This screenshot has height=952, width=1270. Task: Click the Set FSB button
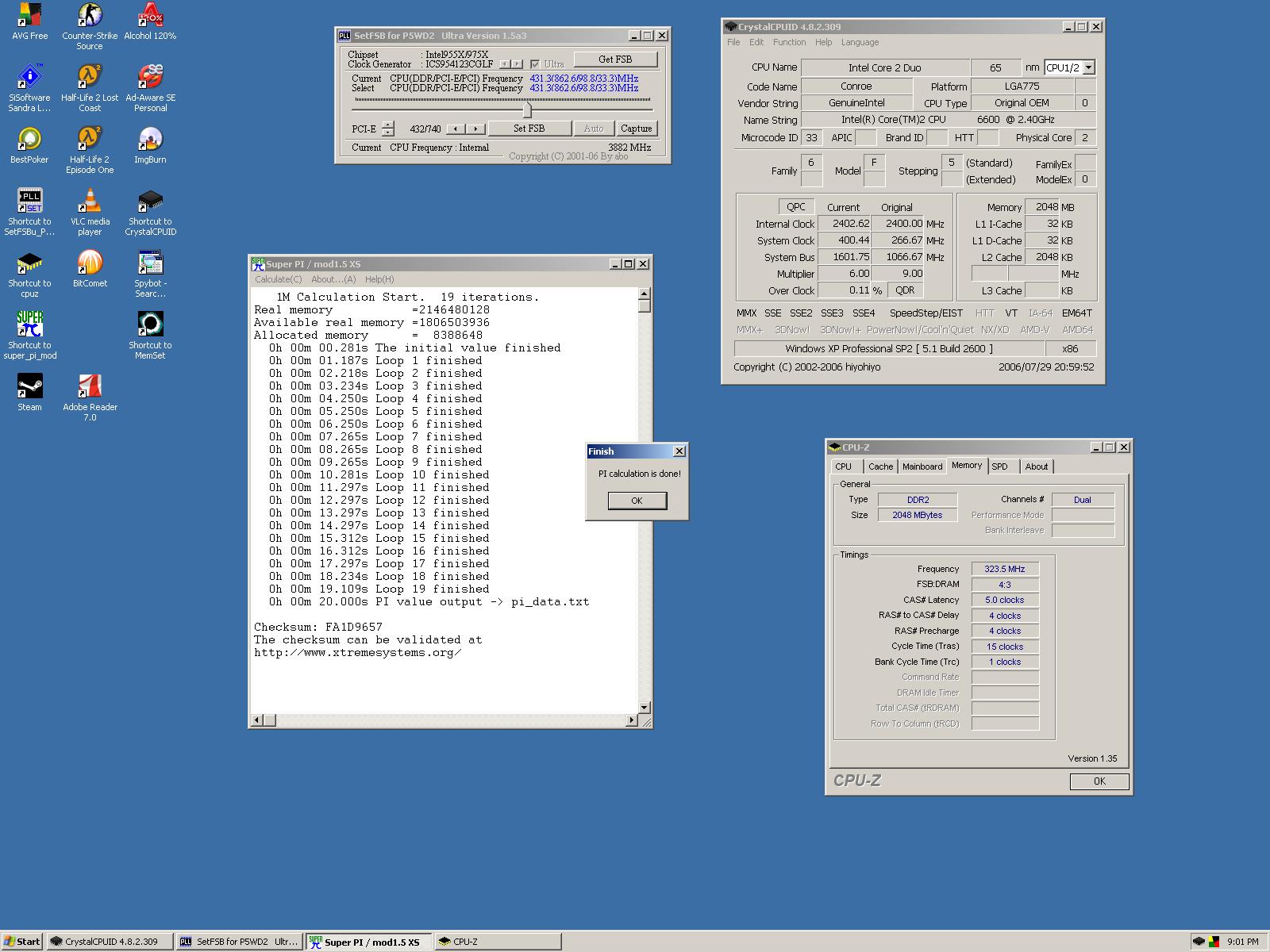coord(529,129)
